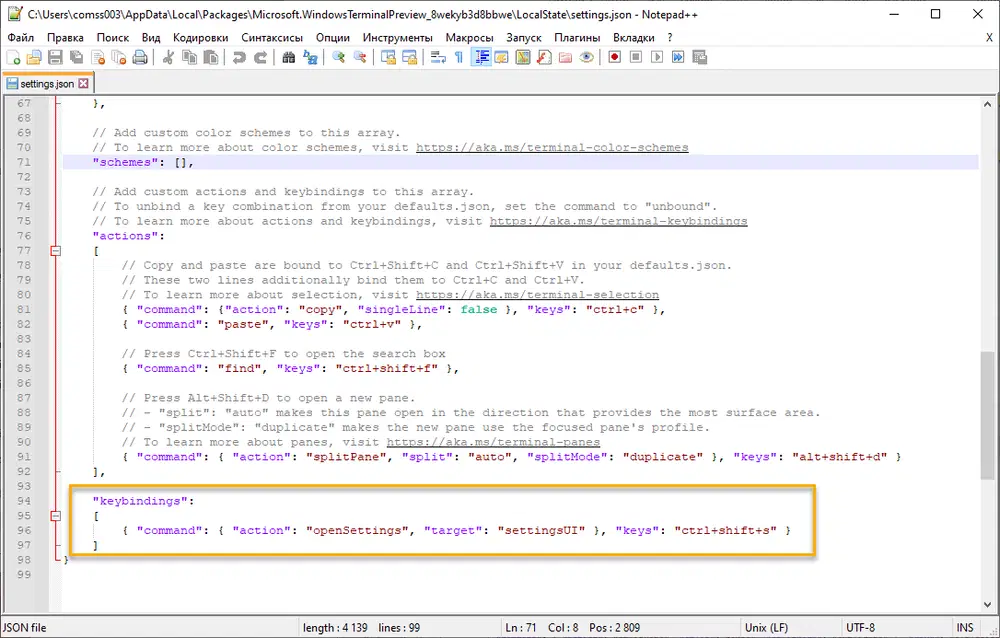
Task: Collapse the "actions" array fold marker
Action: pyautogui.click(x=56, y=251)
